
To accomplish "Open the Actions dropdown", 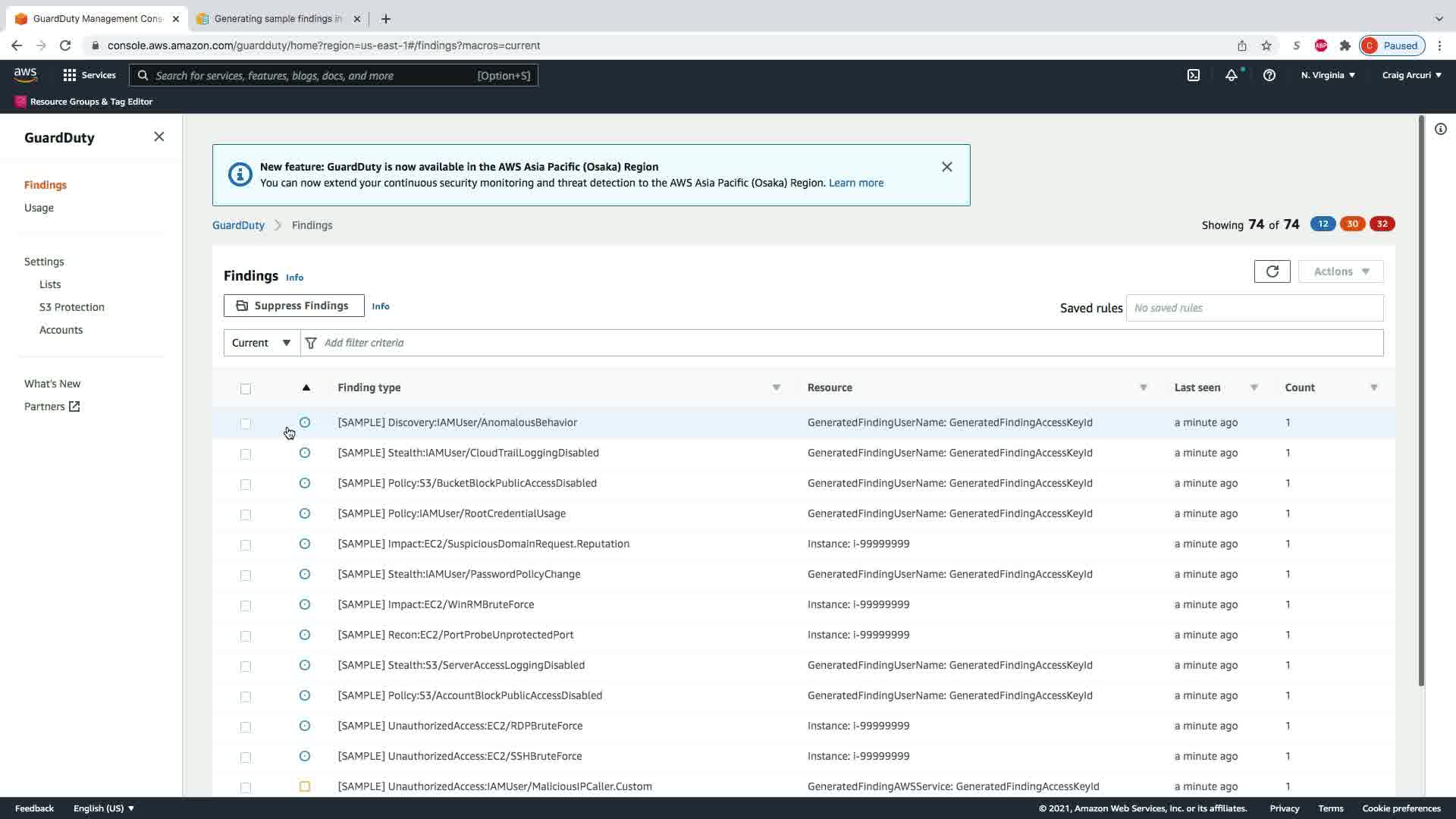I will click(x=1340, y=271).
